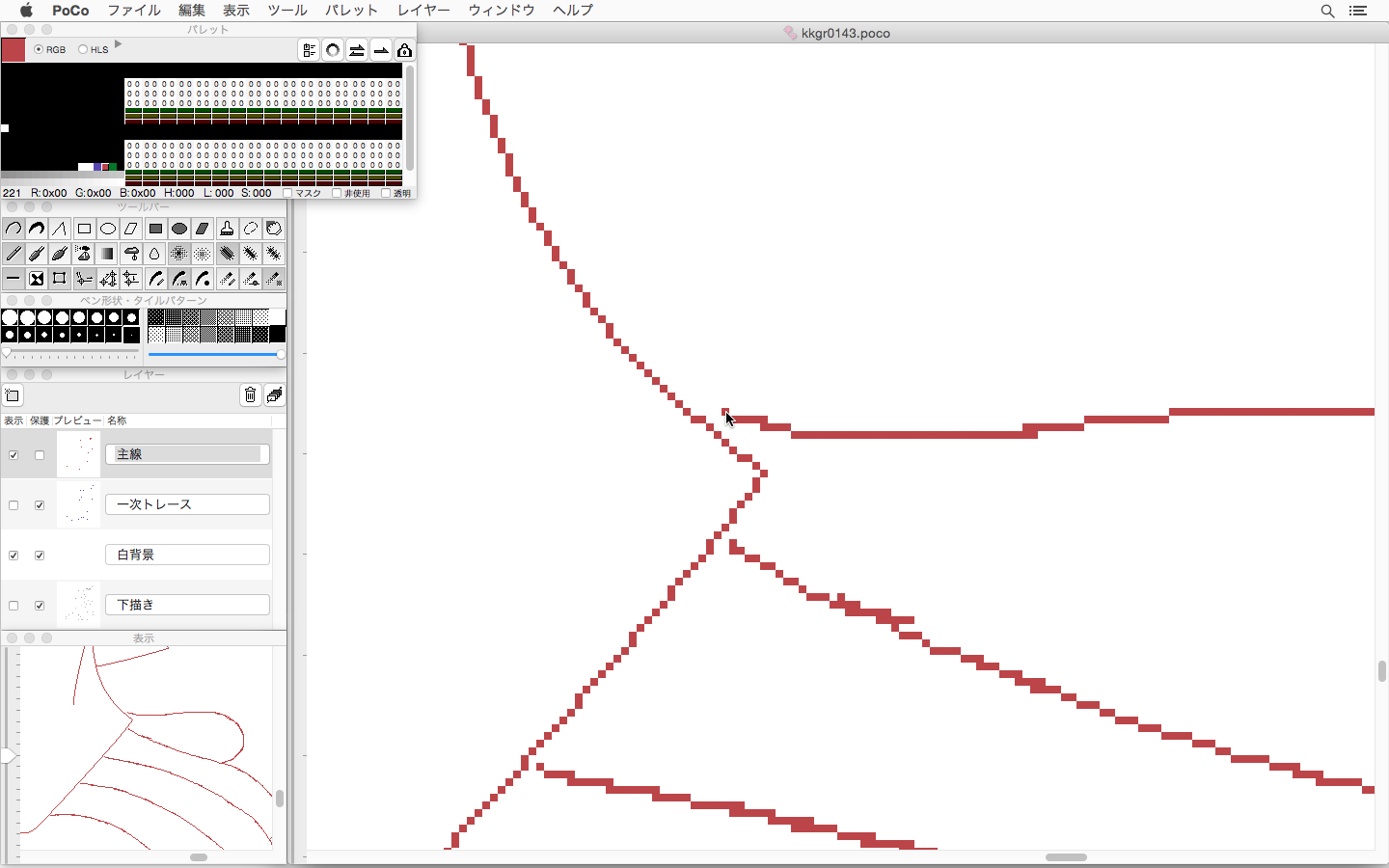Select the HLS color mode radio button
This screenshot has width=1389, height=868.
(x=83, y=49)
